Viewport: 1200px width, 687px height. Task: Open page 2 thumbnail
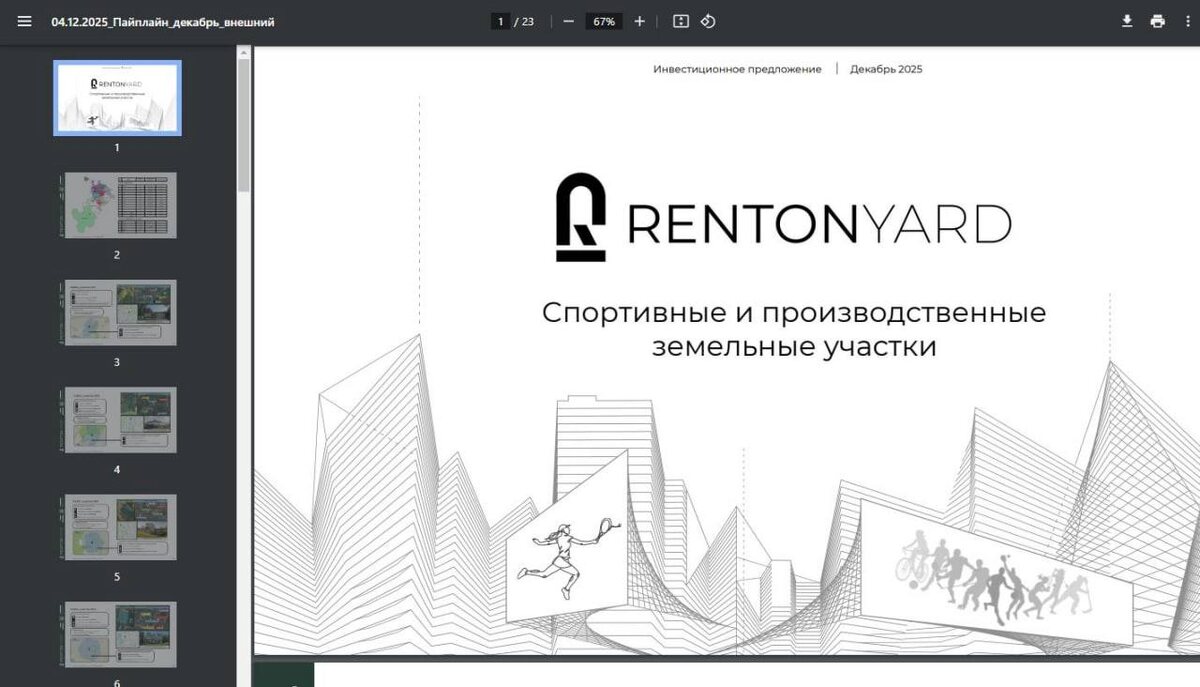tap(121, 205)
